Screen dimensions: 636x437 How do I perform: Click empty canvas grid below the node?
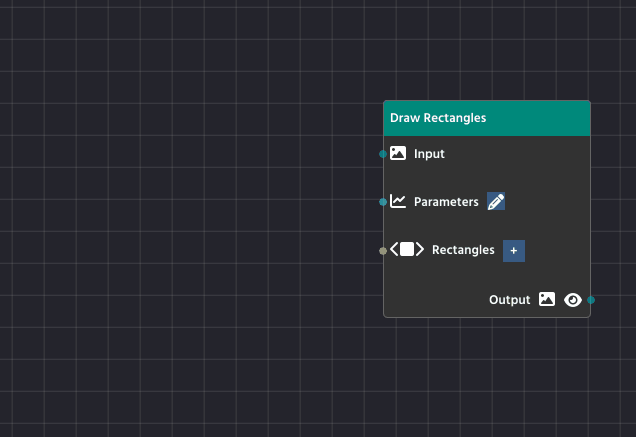pos(480,380)
